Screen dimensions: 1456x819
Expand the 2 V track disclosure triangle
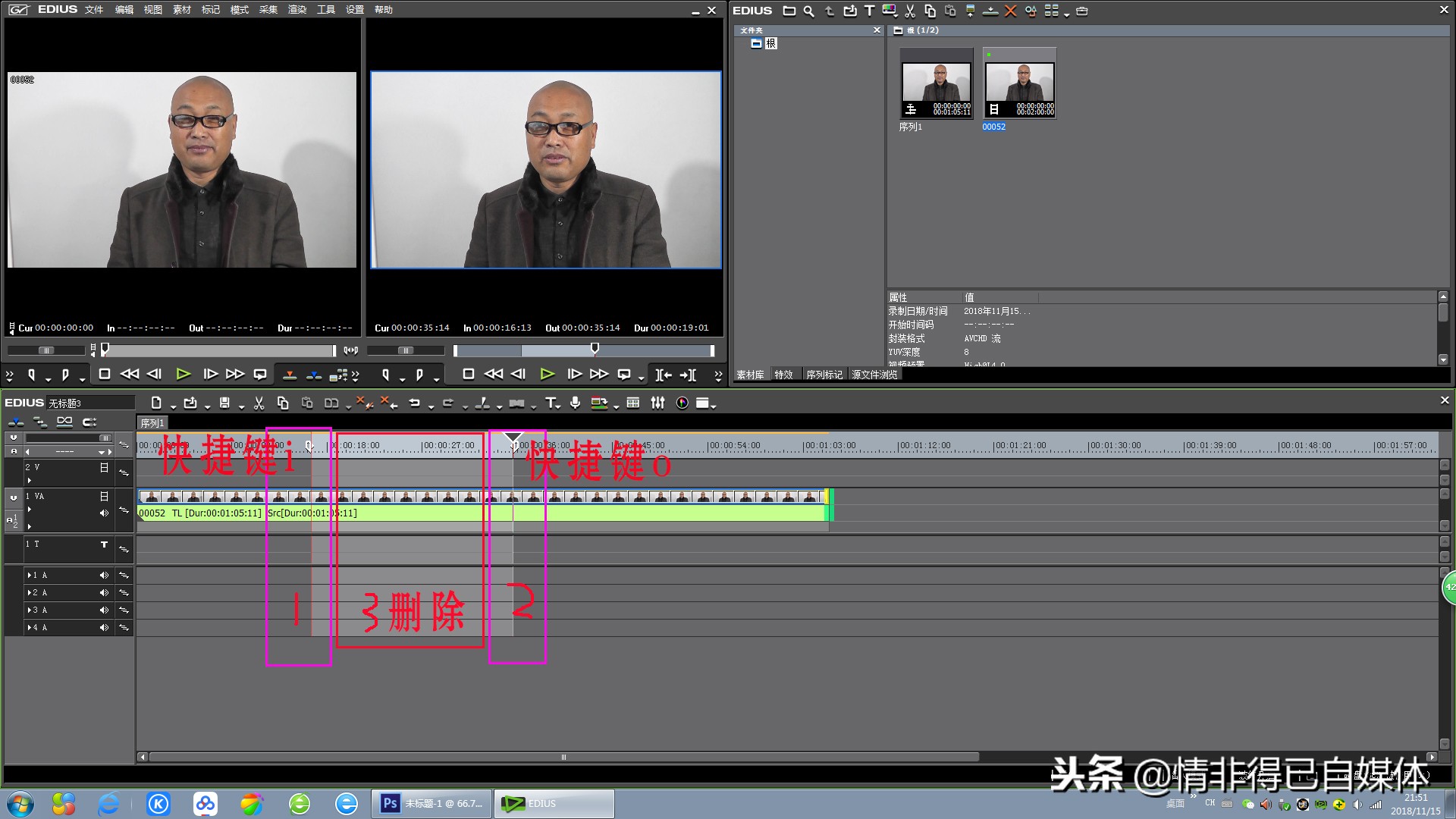[30, 480]
